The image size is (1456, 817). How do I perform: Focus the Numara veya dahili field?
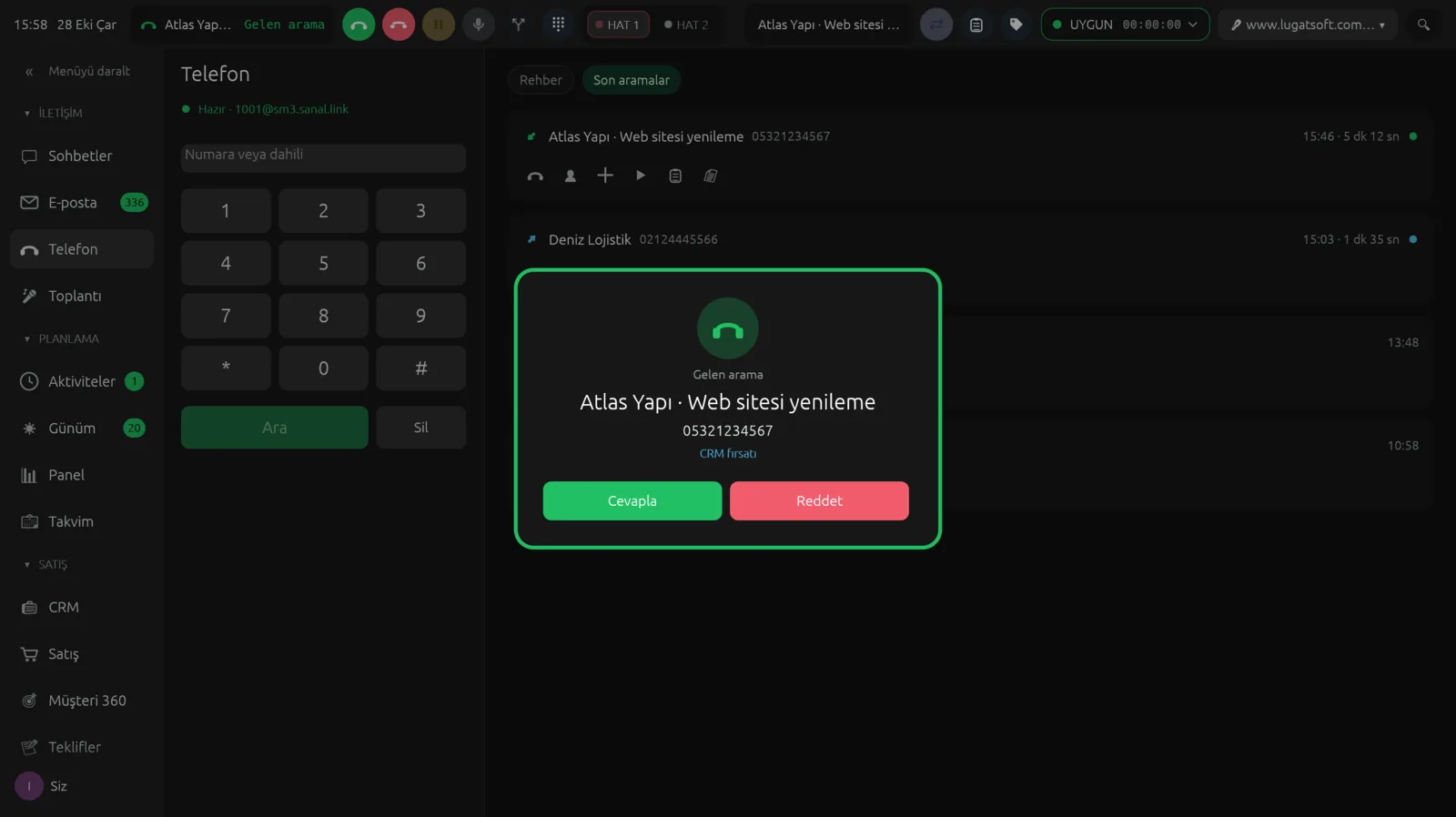323,156
